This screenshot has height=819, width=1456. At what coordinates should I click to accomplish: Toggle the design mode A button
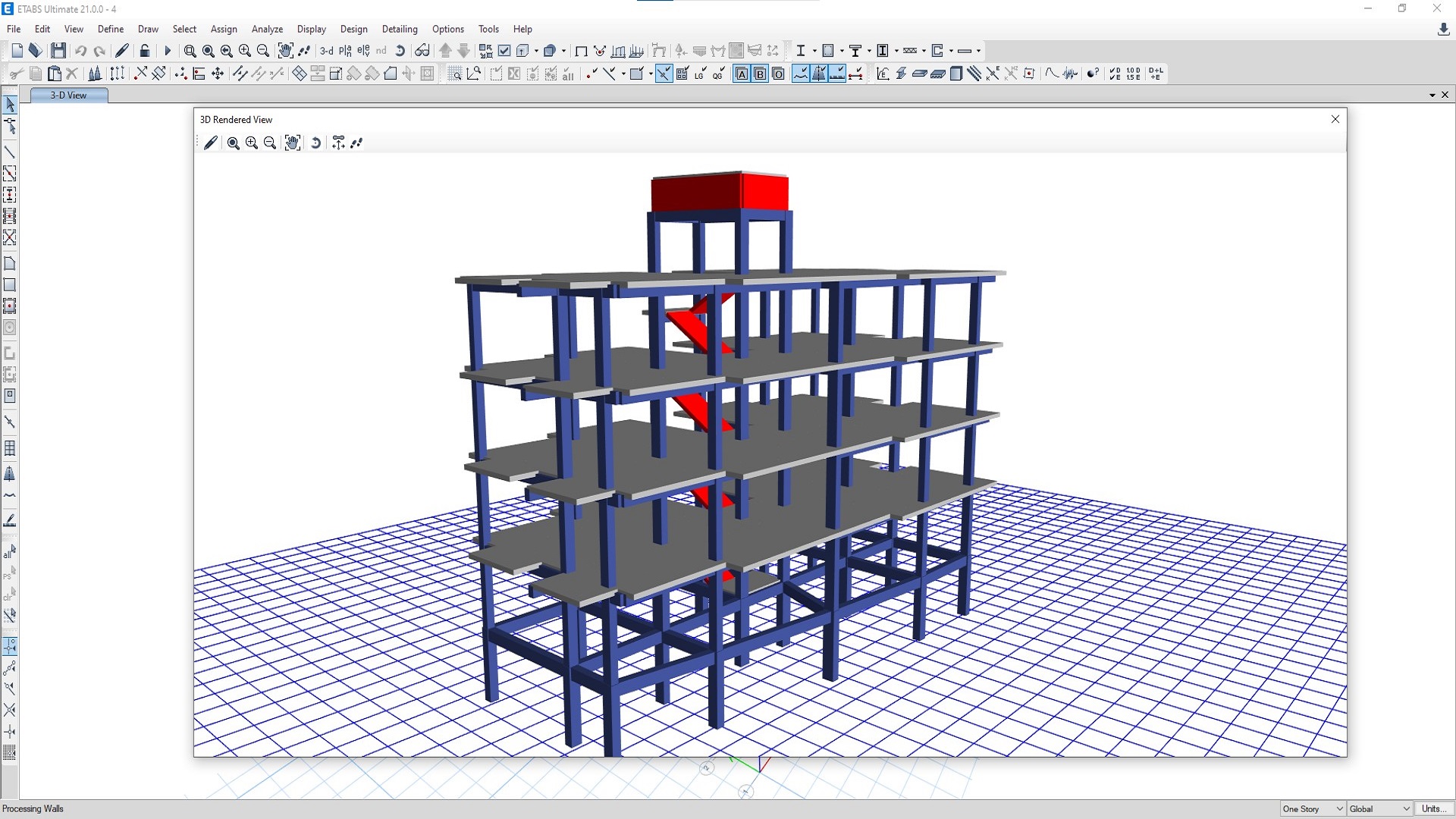742,74
